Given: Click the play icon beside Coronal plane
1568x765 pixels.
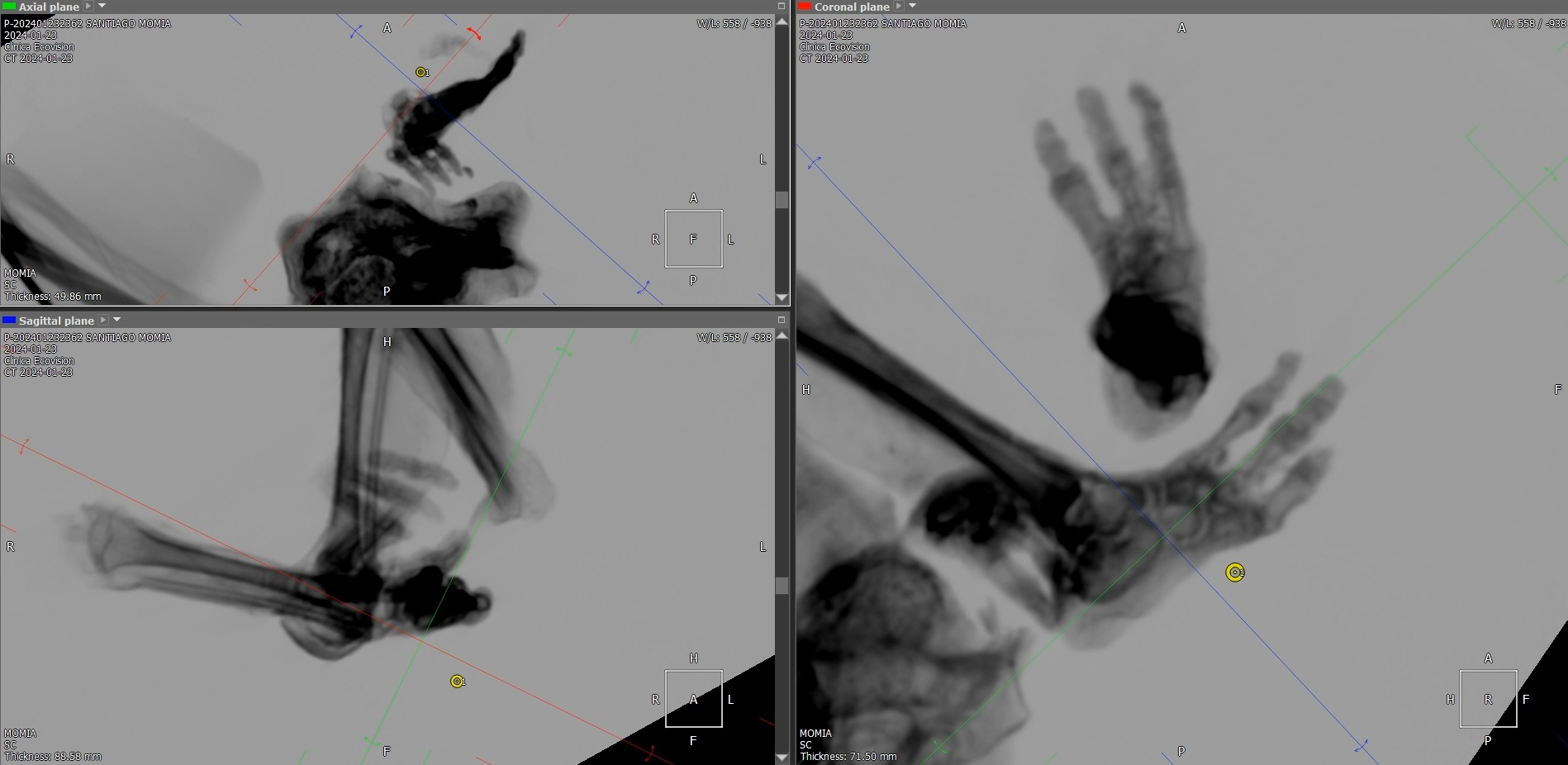Looking at the screenshot, I should click(899, 6).
